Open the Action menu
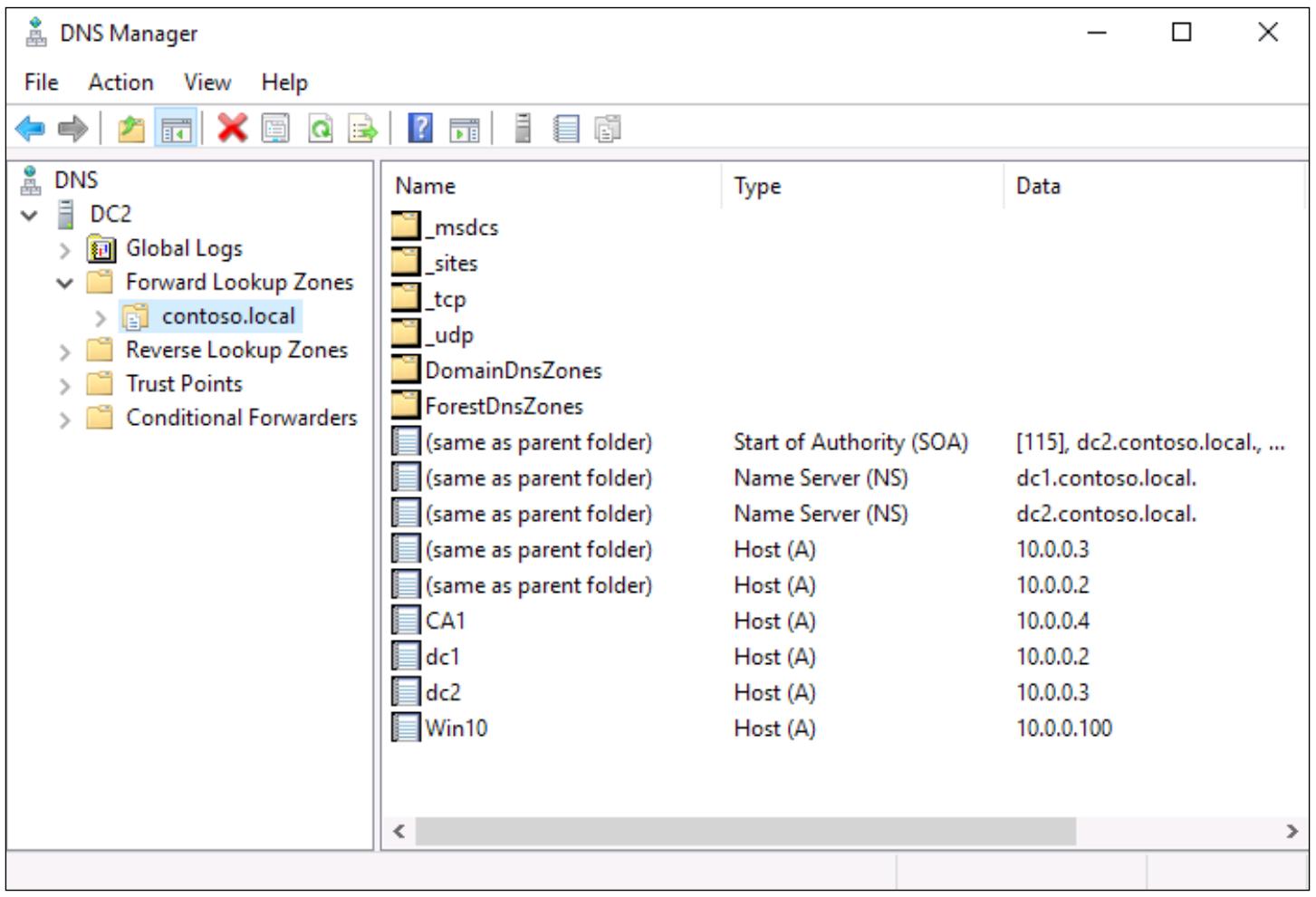 [x=120, y=82]
